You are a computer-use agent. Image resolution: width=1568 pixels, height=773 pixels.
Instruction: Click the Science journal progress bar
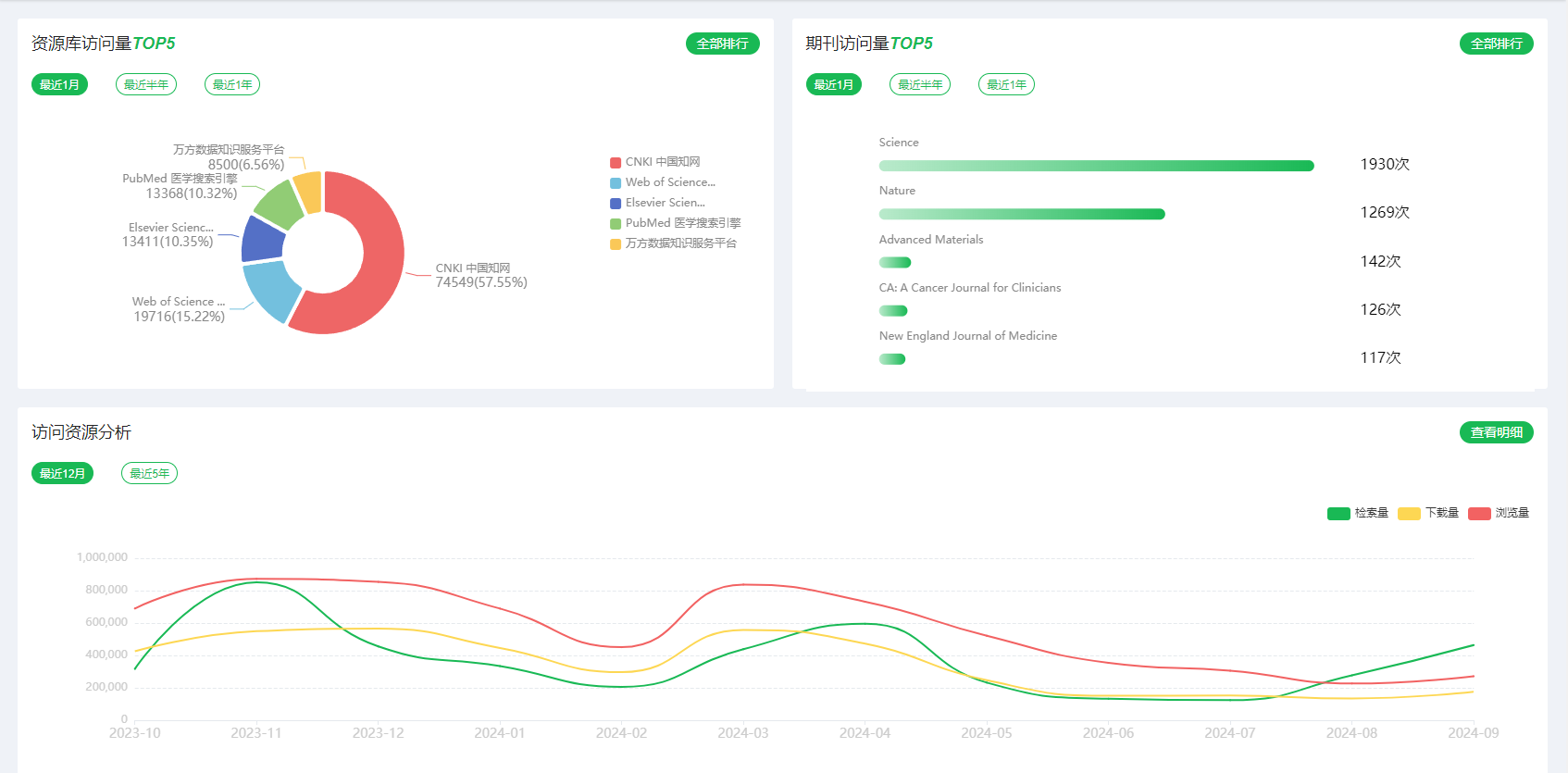click(1096, 166)
